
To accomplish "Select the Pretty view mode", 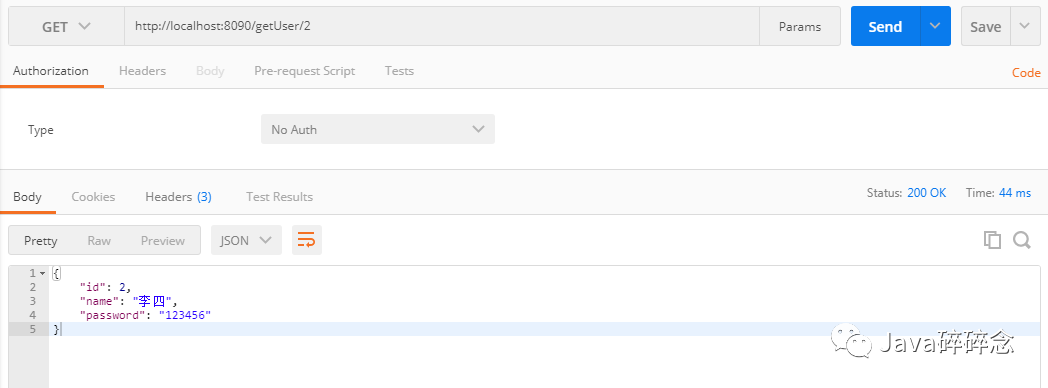I will pos(41,240).
